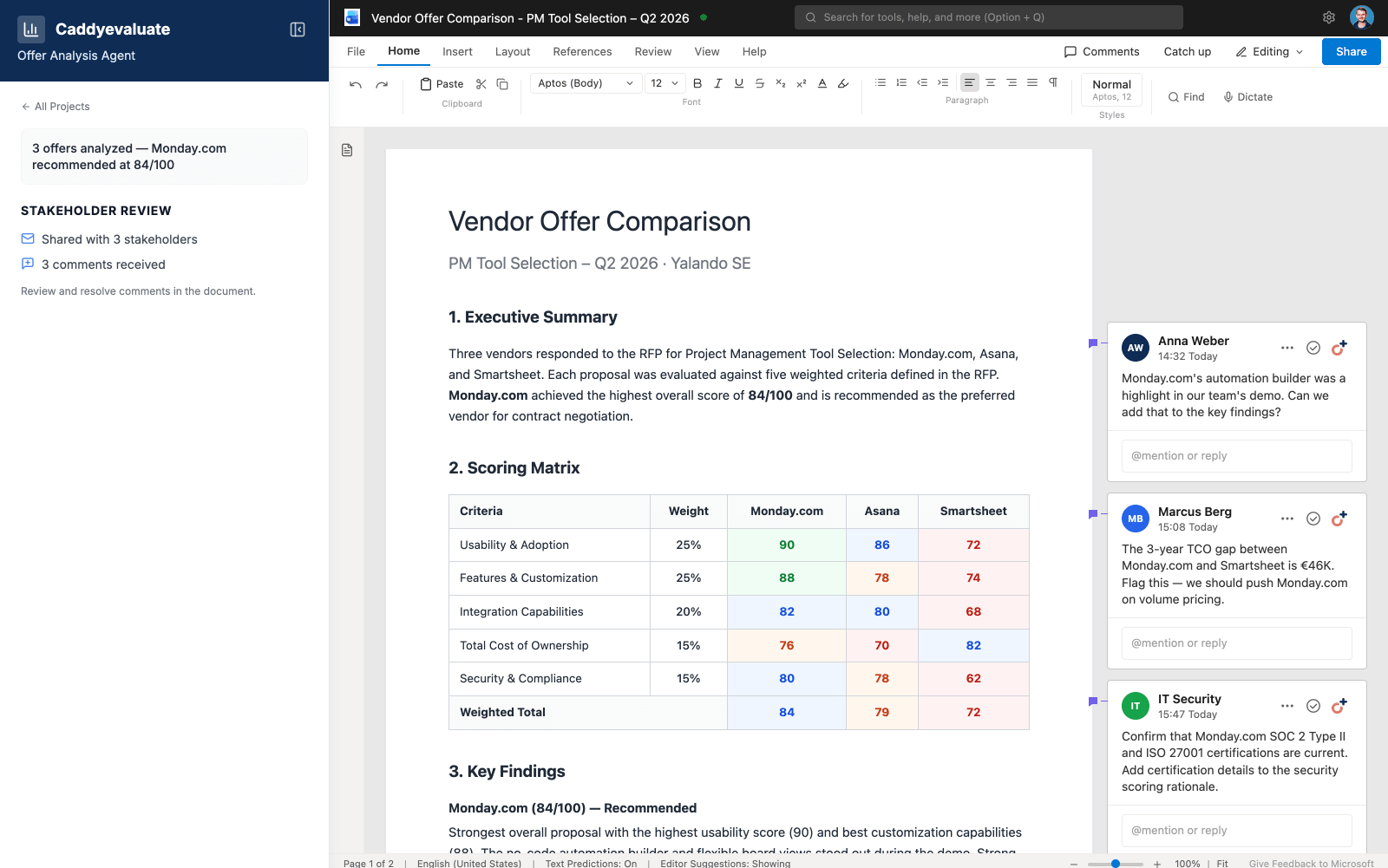Open more options on Anna Weber's comment
The height and width of the screenshot is (868, 1388).
click(x=1287, y=348)
